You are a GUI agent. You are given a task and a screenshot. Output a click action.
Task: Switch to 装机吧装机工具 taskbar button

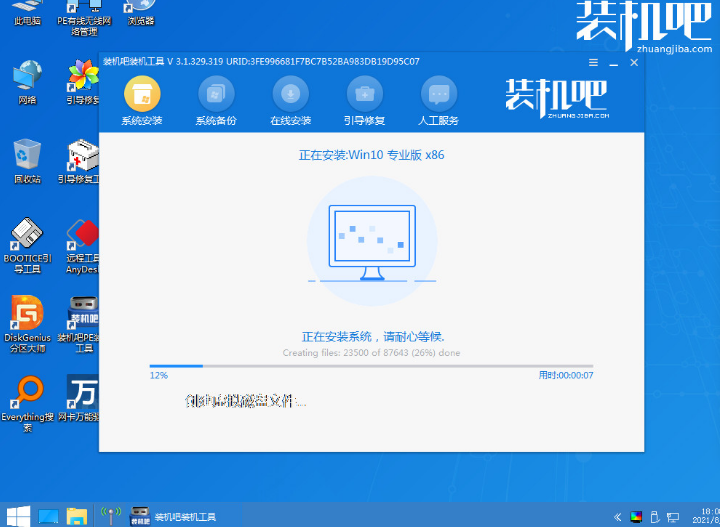point(185,516)
